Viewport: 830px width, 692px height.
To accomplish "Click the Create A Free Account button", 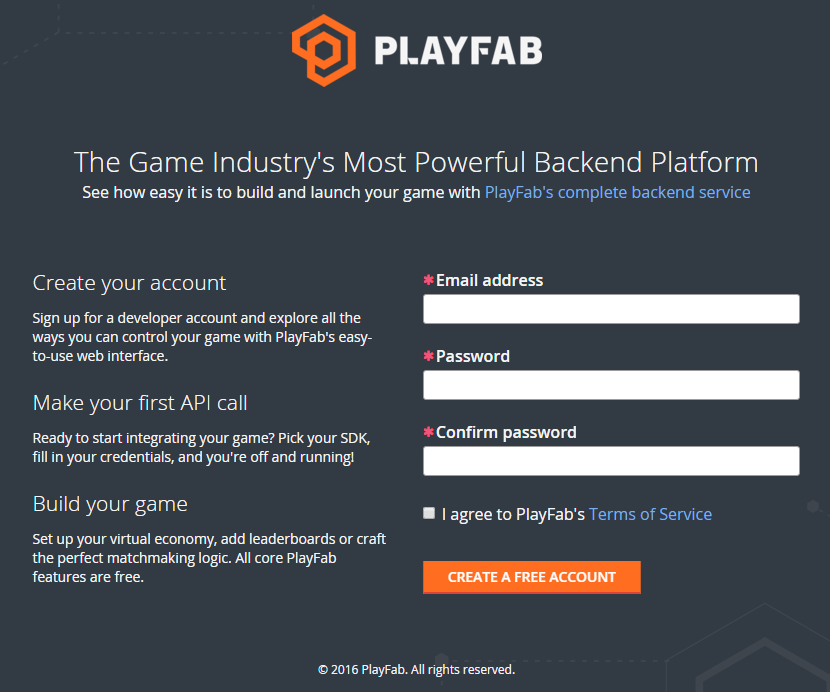I will (531, 577).
